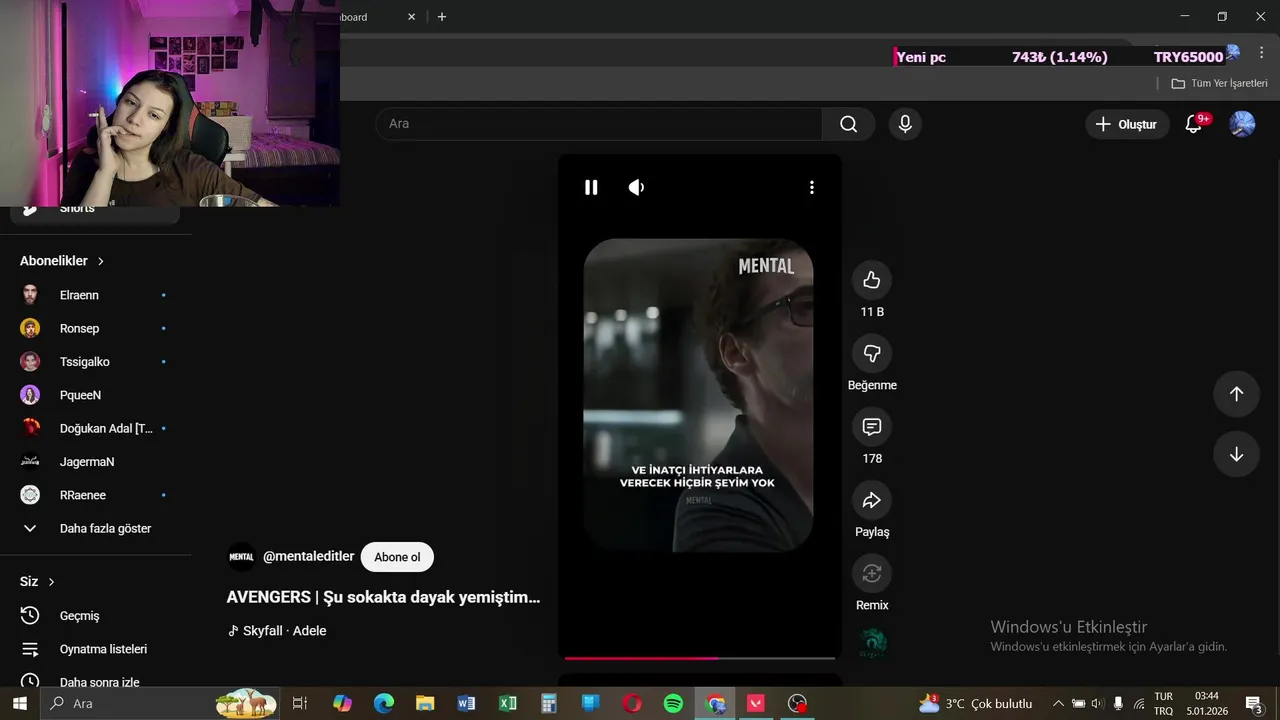Click the MENTAL channel avatar
Image resolution: width=1280 pixels, height=720 pixels.
pos(241,557)
